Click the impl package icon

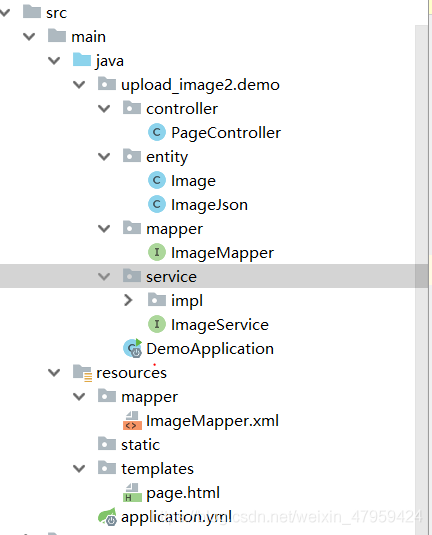click(x=157, y=300)
